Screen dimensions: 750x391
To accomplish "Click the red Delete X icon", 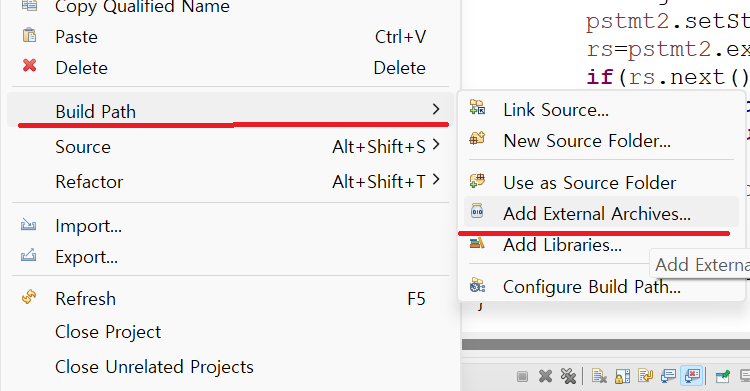I will pos(30,65).
